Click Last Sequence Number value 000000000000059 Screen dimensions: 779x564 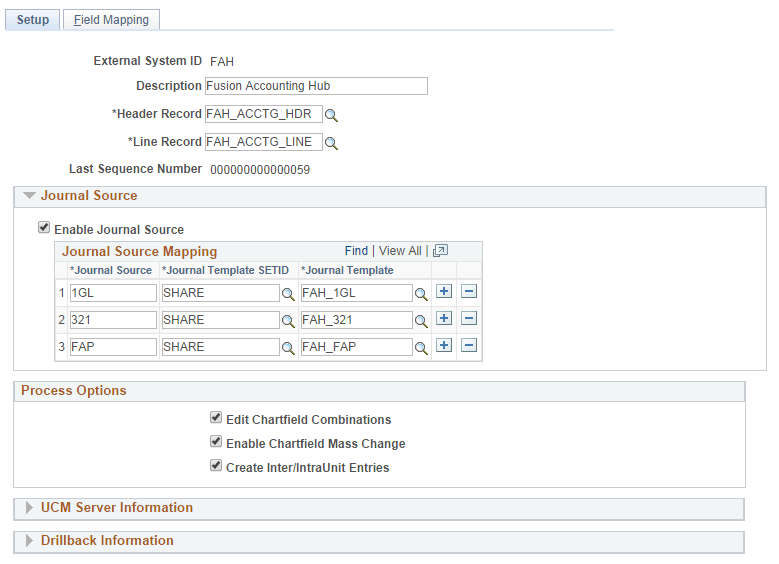point(260,170)
